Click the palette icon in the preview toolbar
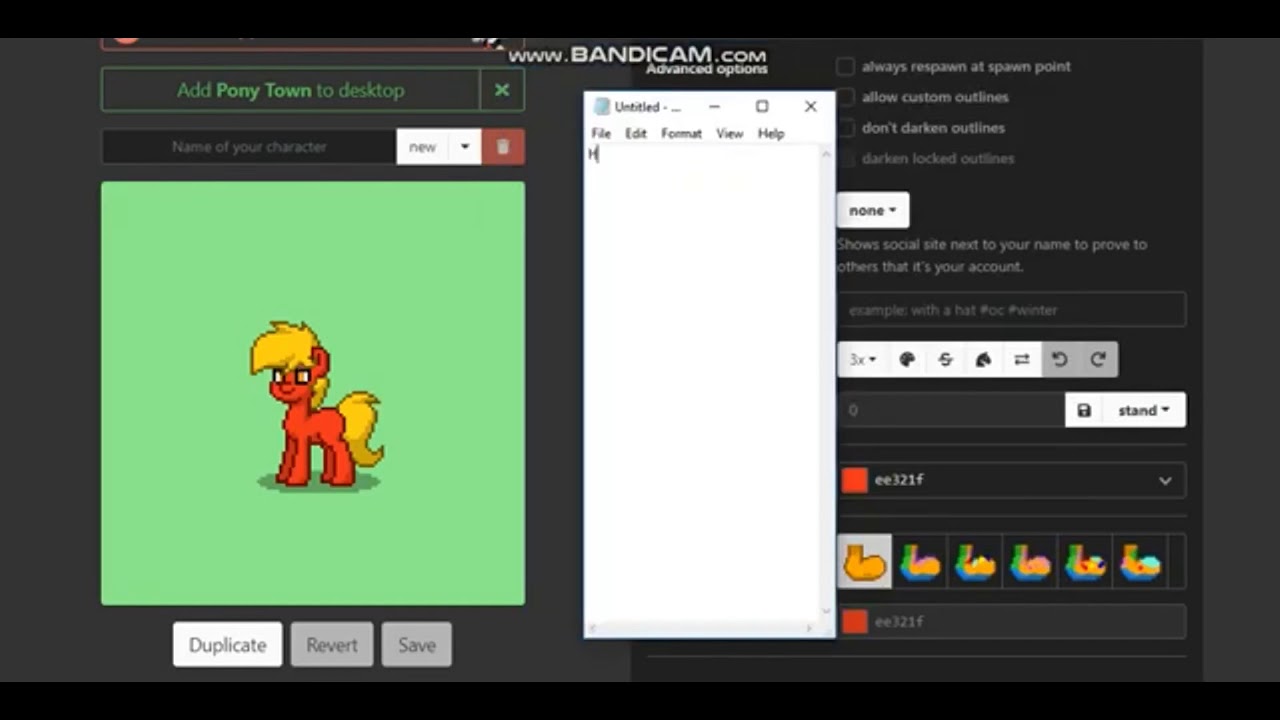1280x720 pixels. point(907,360)
